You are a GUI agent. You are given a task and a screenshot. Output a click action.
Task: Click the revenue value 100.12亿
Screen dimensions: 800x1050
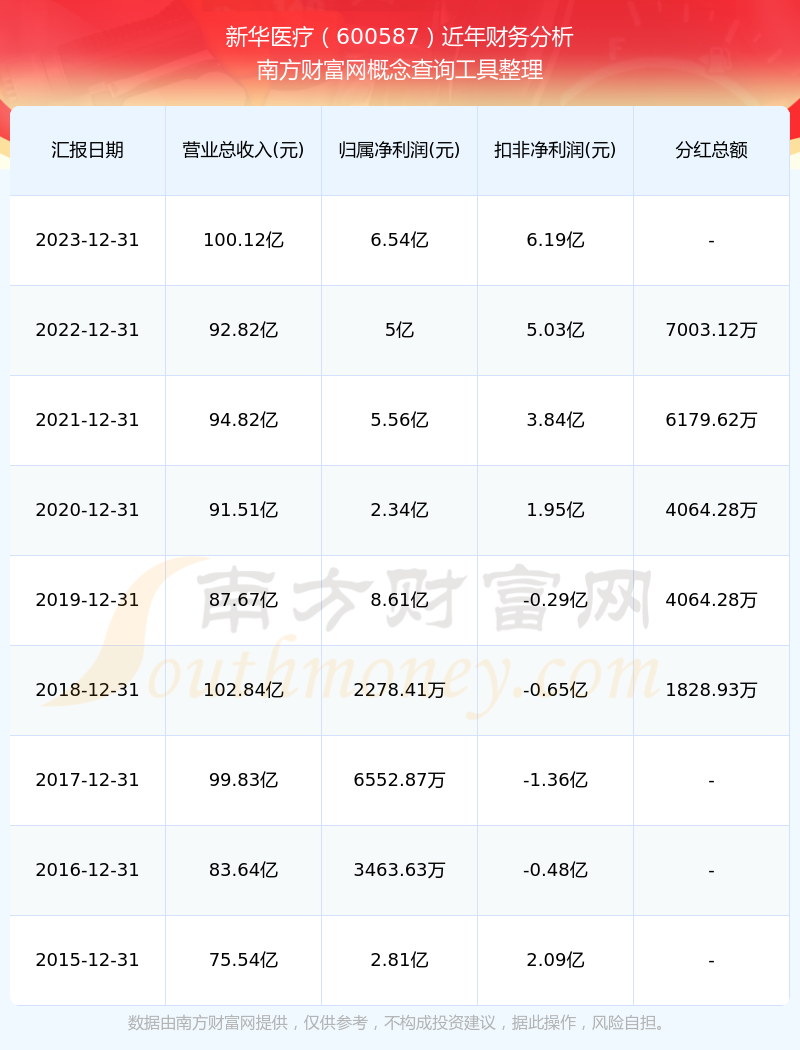point(244,240)
